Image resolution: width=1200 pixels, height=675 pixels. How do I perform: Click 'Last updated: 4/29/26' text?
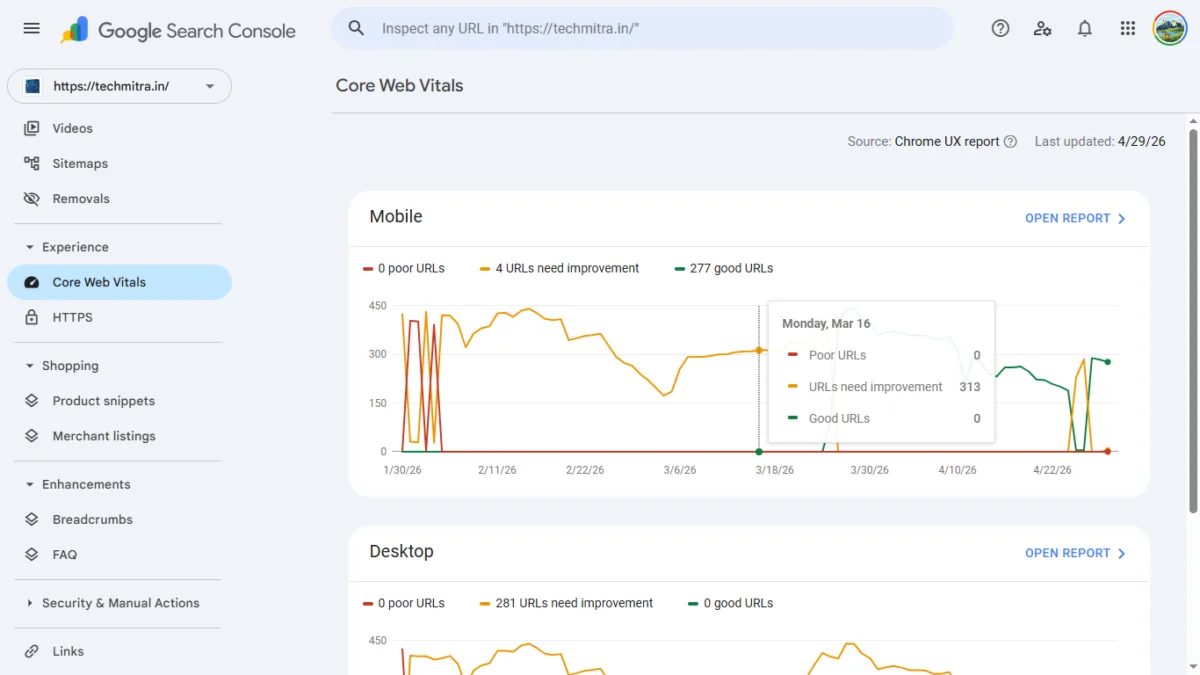click(1100, 141)
